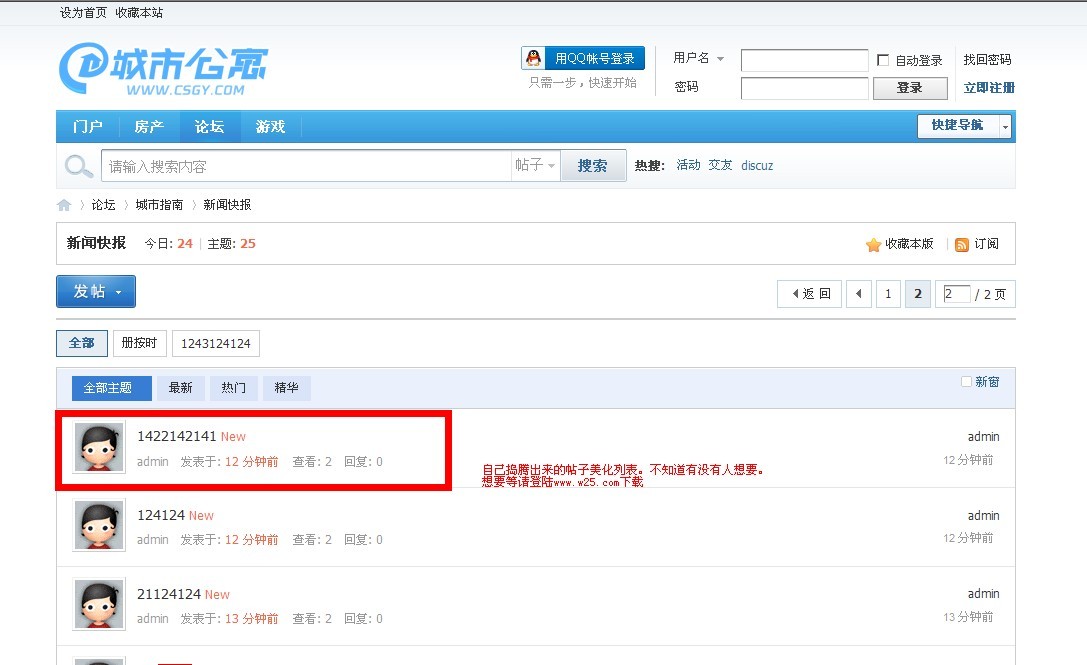Select the 1243124124 category tab
Screen dimensions: 1087x665
[x=216, y=343]
